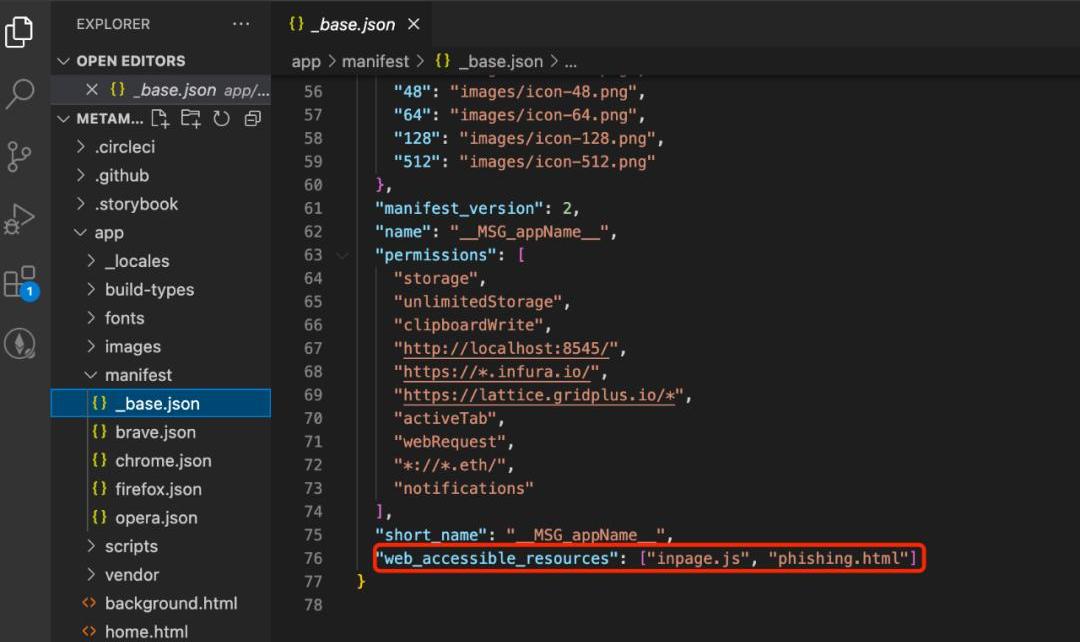Expand the images folder
1080x642 pixels.
pos(91,346)
